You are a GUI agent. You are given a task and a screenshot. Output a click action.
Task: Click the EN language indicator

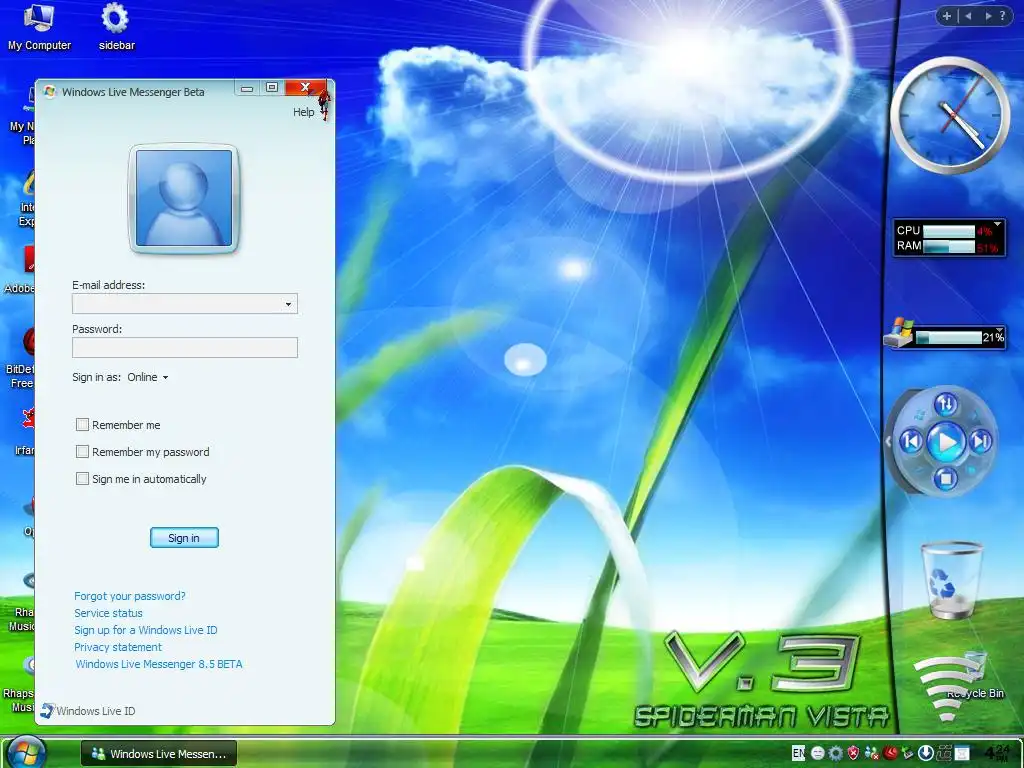coord(798,753)
